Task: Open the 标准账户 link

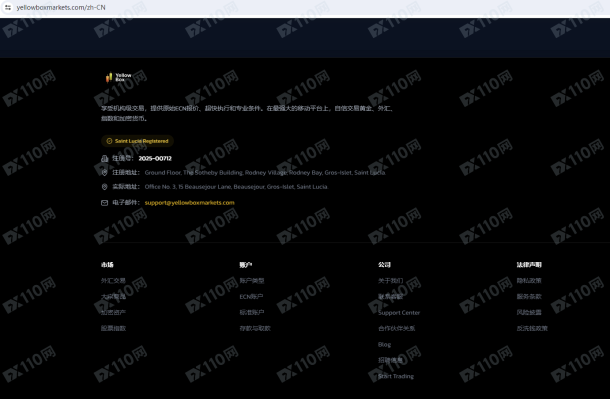Action: 252,312
